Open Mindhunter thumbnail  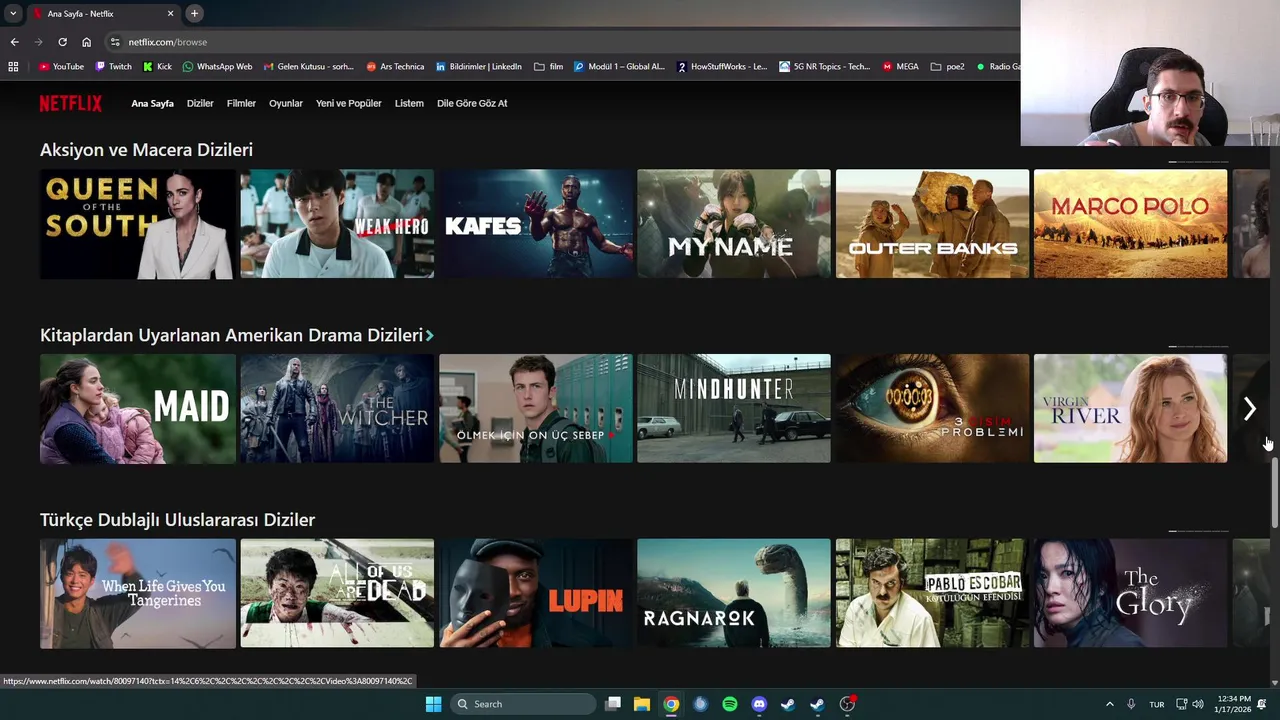pyautogui.click(x=734, y=408)
